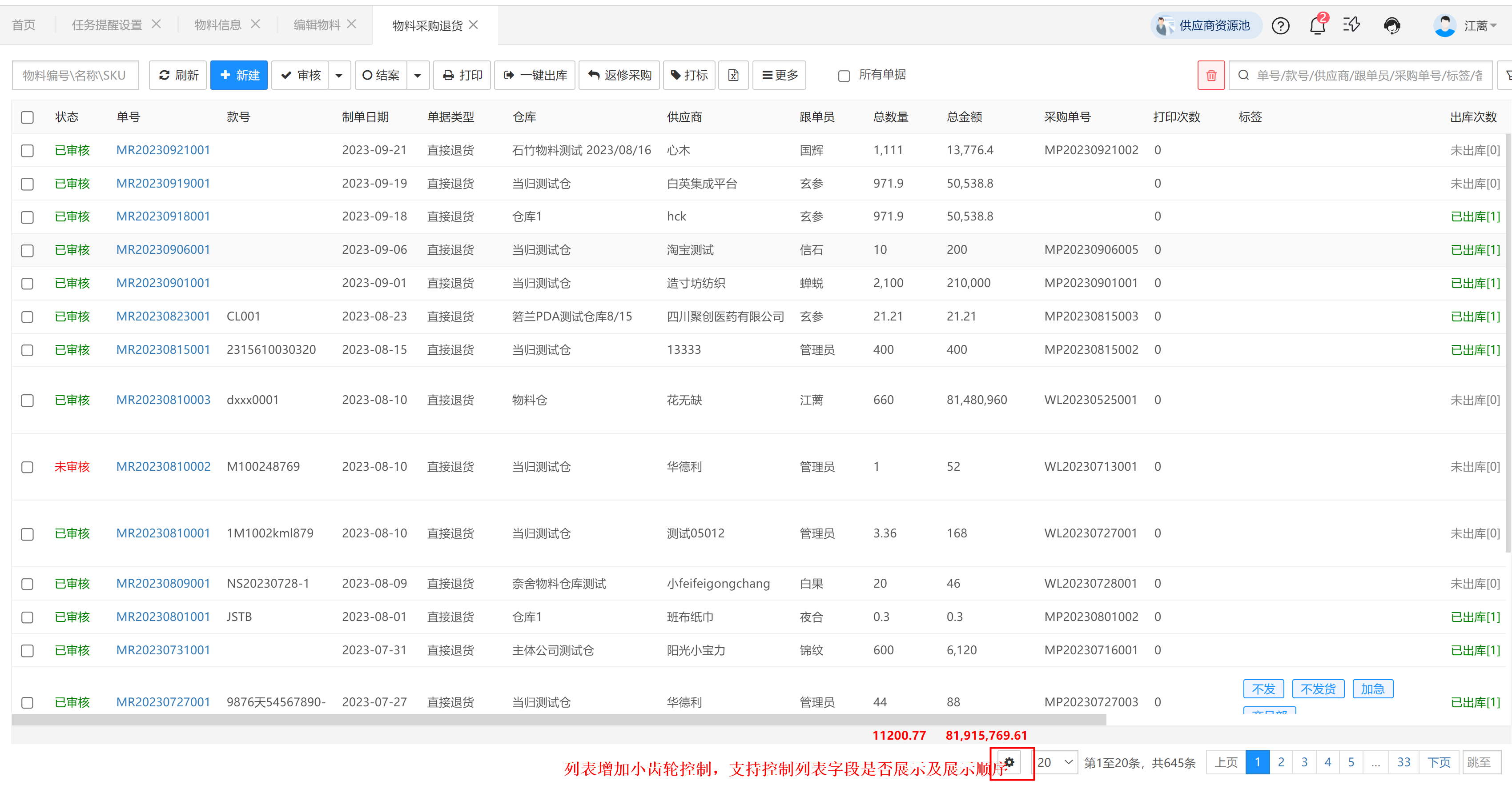Check the row for MR20230810002
Image resolution: width=1512 pixels, height=789 pixels.
(27, 467)
